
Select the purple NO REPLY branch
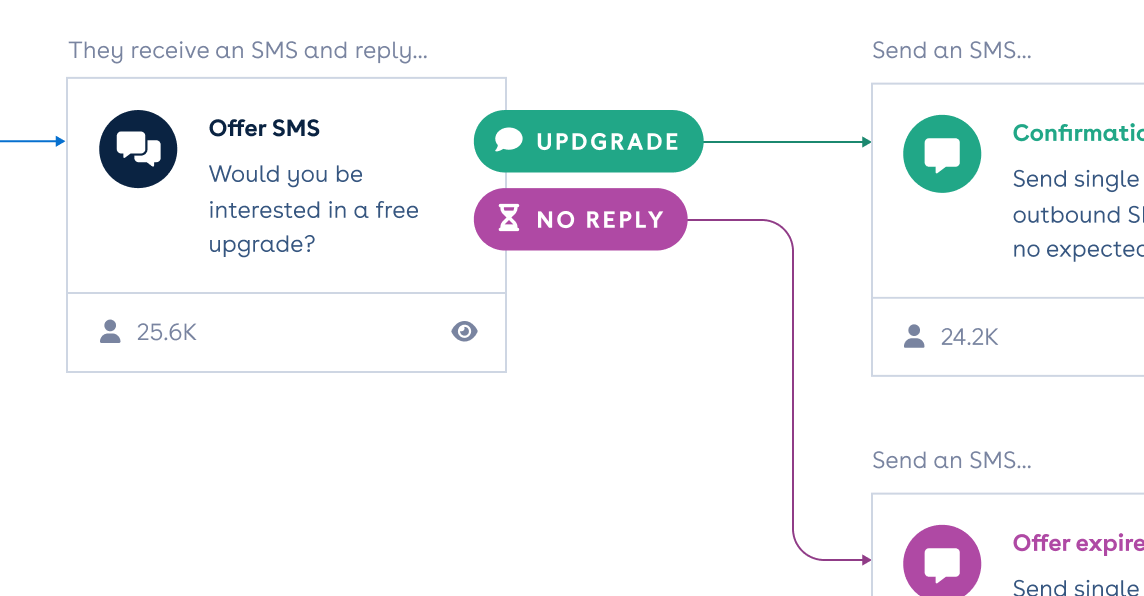pos(581,219)
